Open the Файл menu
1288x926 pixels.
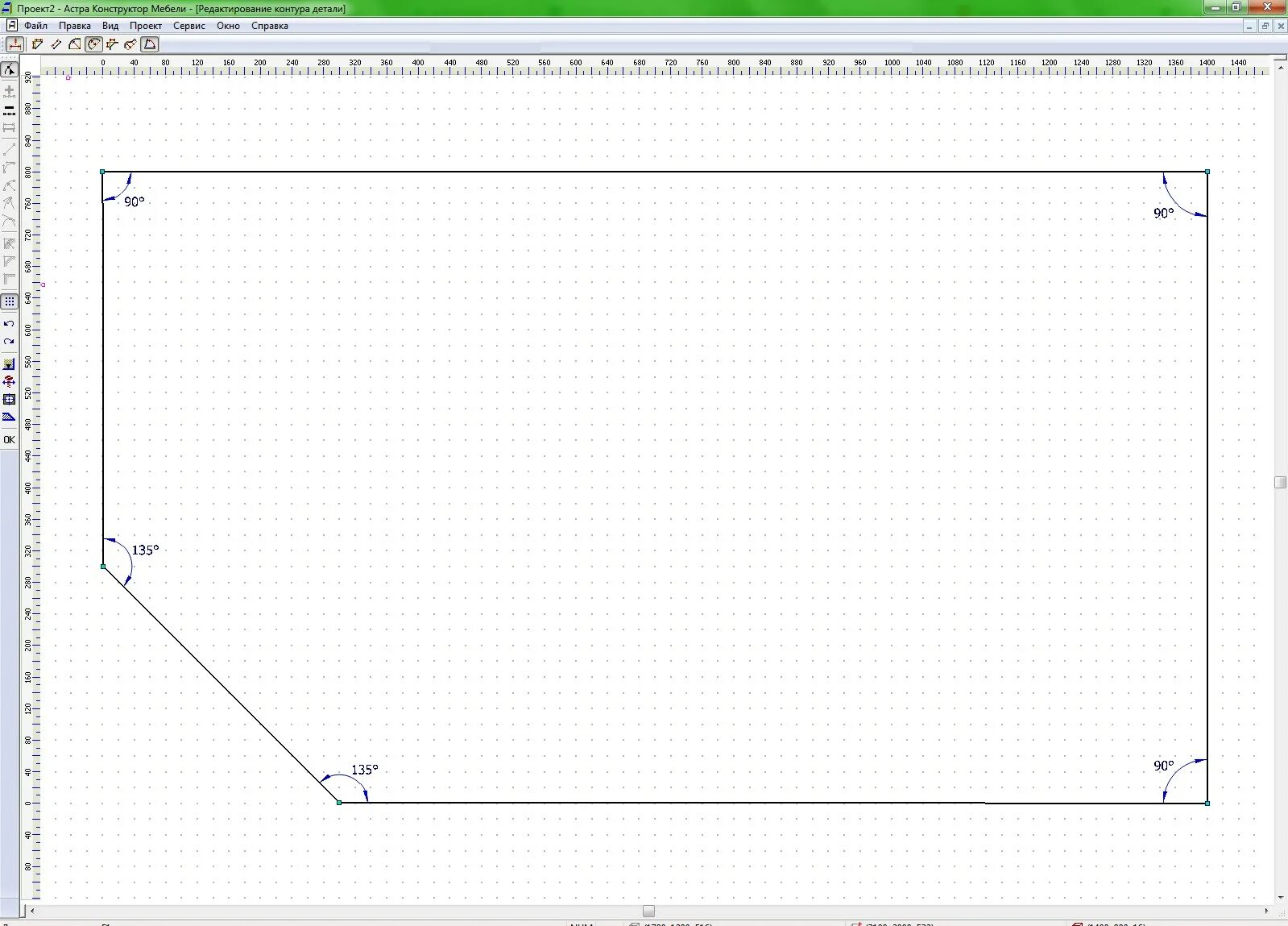pos(35,26)
